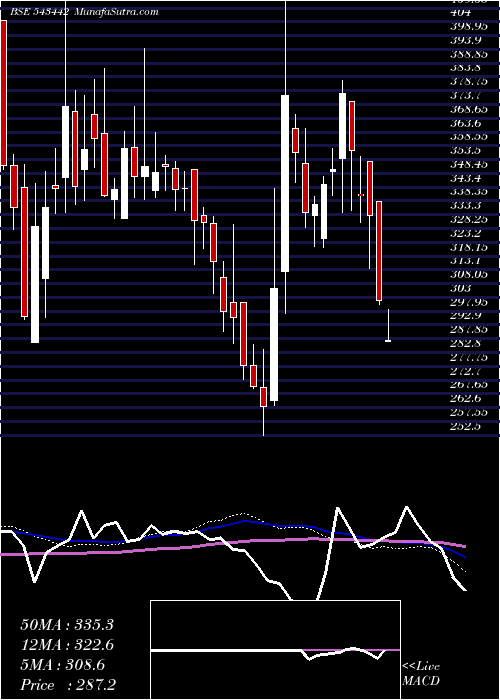Pick the 287.85 price label
This screenshot has width=500, height=700.
coord(469,329)
